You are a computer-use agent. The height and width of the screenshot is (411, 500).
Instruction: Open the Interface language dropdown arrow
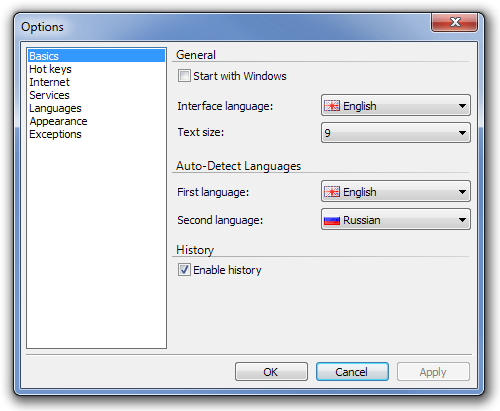tap(462, 106)
